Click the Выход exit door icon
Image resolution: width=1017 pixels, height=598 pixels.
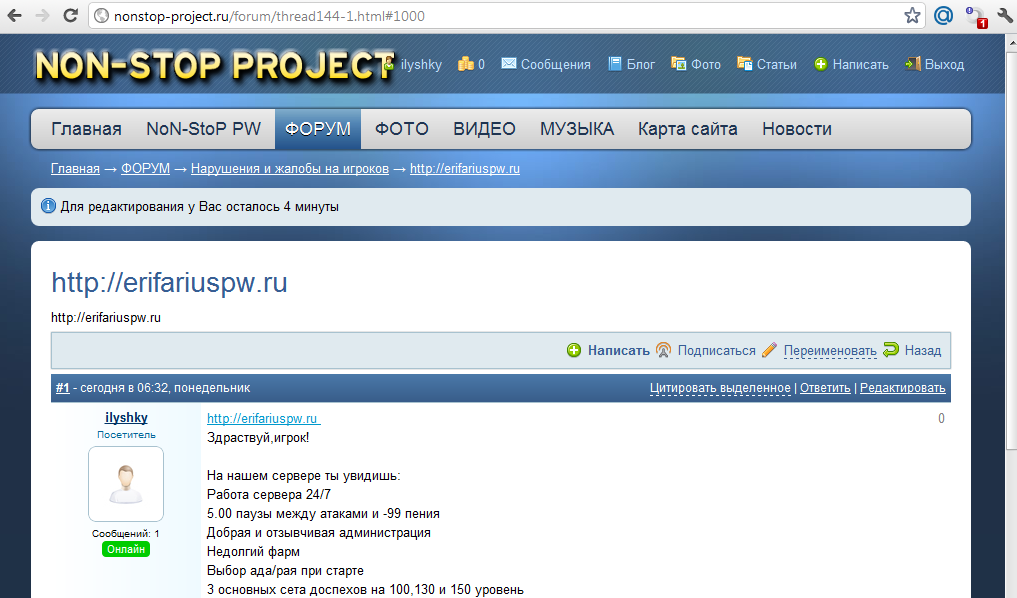click(913, 64)
